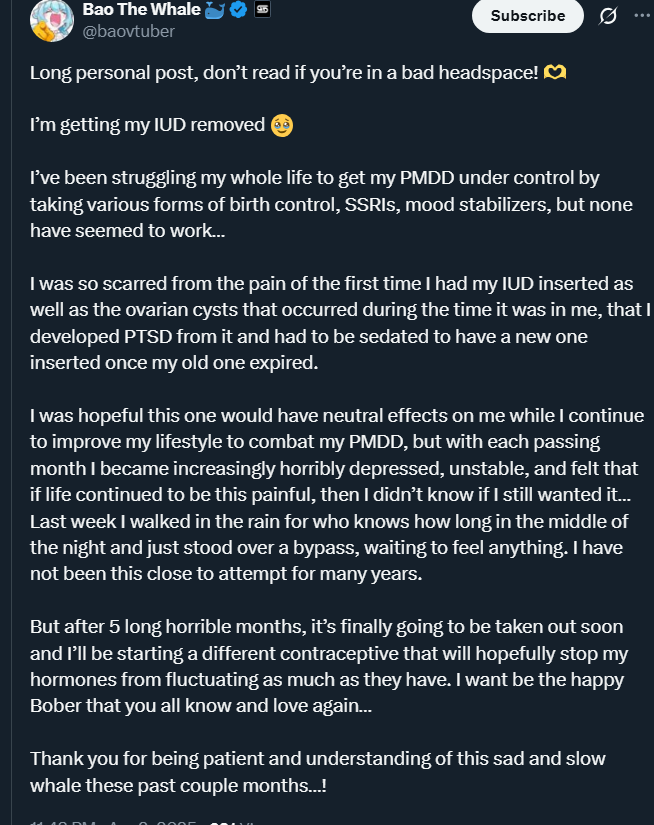
Task: Visit the @baovtuber handle link
Action: [x=128, y=32]
